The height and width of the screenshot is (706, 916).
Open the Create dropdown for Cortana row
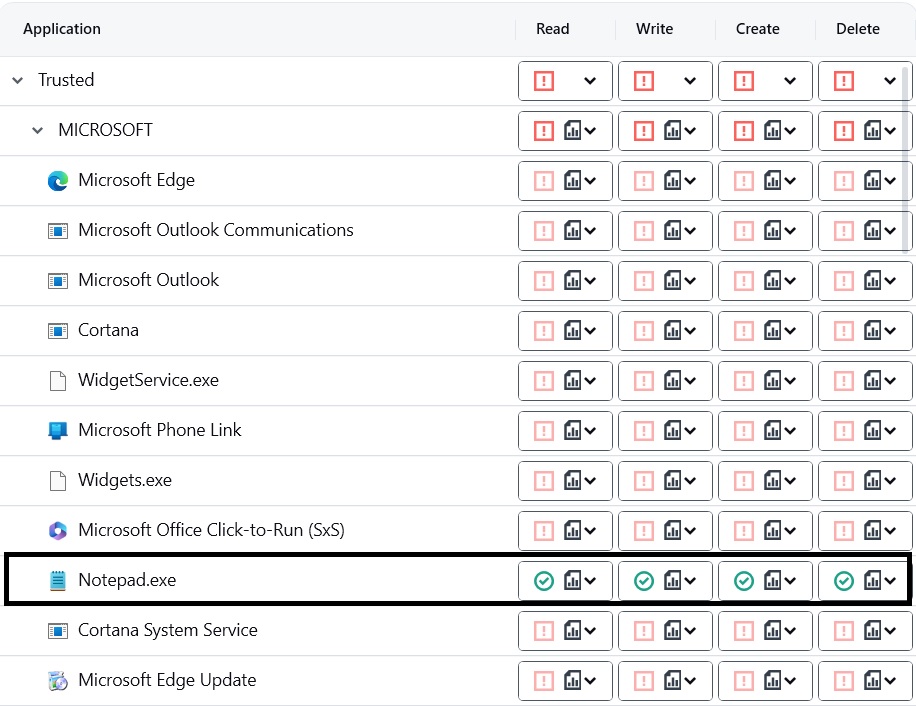(790, 331)
